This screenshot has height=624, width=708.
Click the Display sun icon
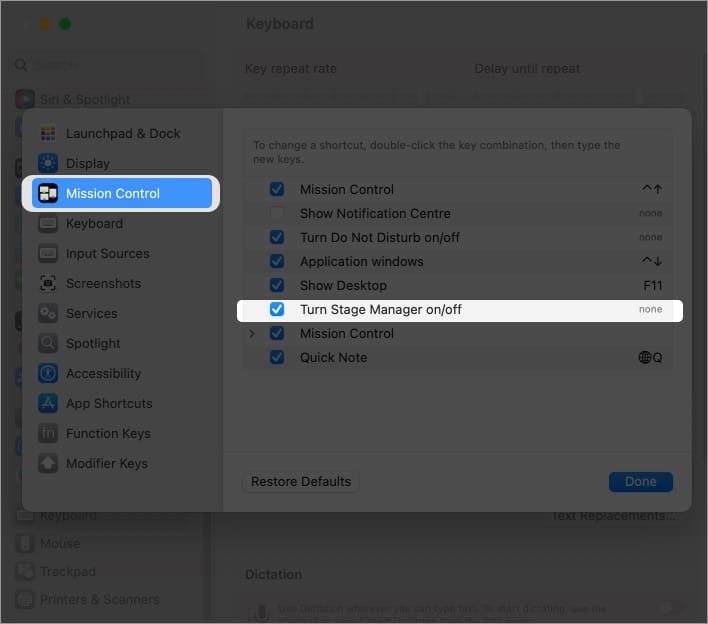point(48,163)
